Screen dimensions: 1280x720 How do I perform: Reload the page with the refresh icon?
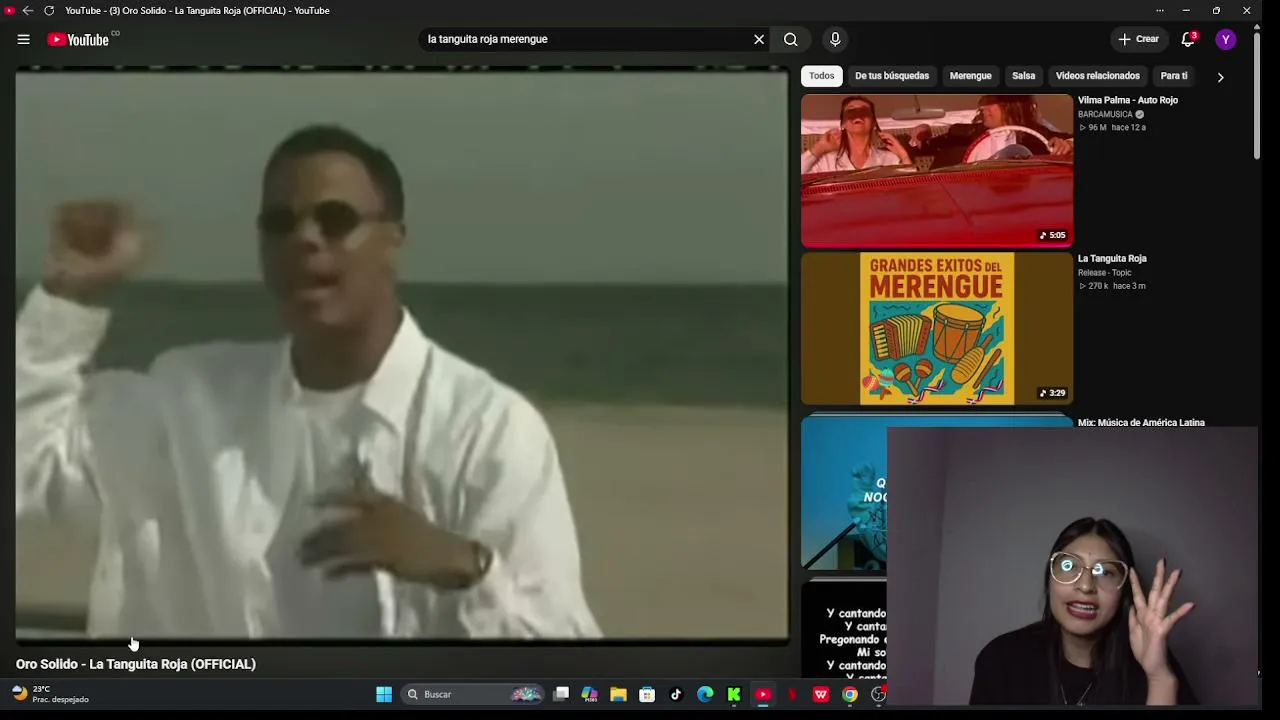click(x=49, y=10)
